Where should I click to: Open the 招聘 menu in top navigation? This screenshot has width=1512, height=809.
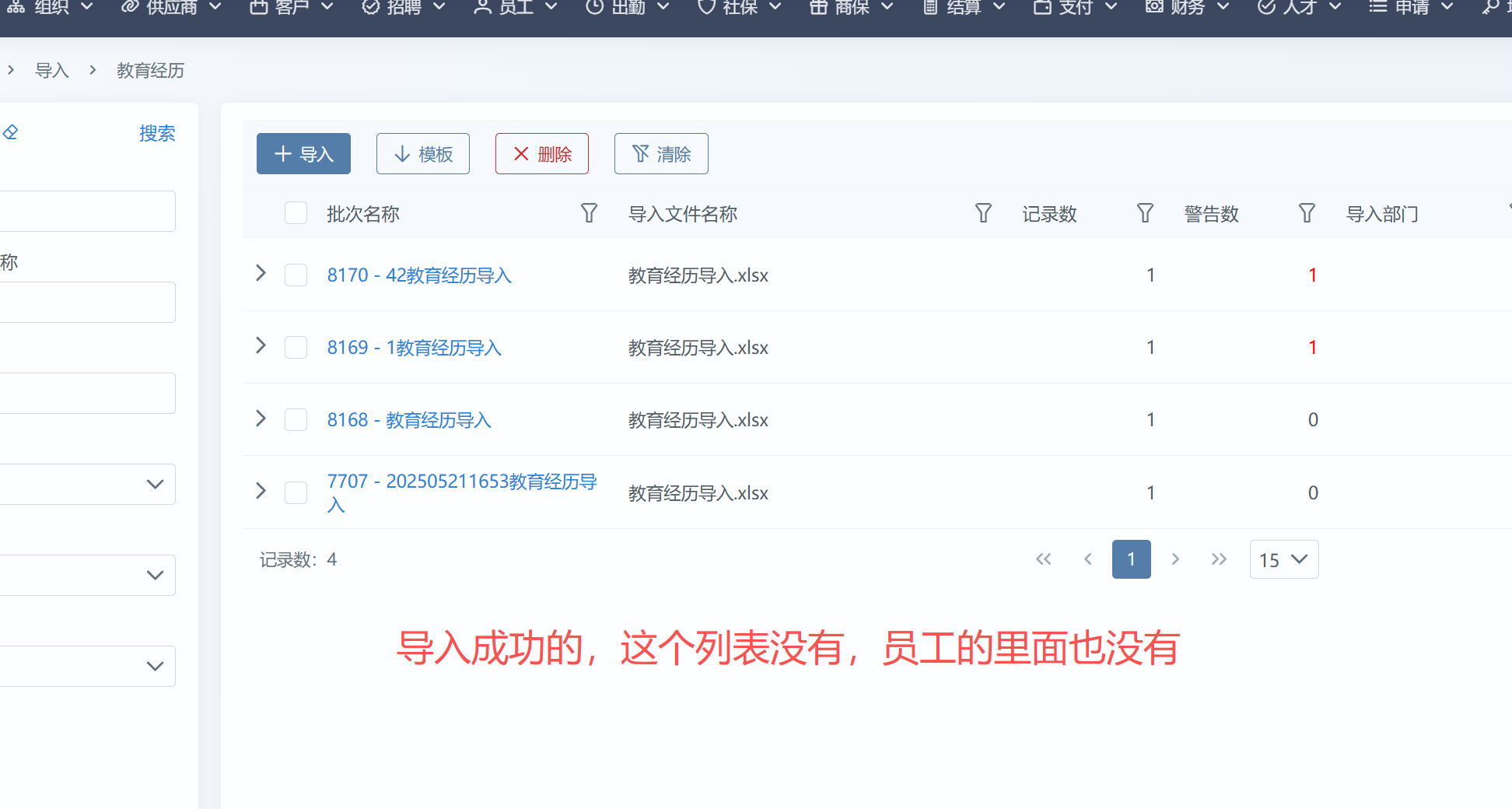click(x=404, y=8)
